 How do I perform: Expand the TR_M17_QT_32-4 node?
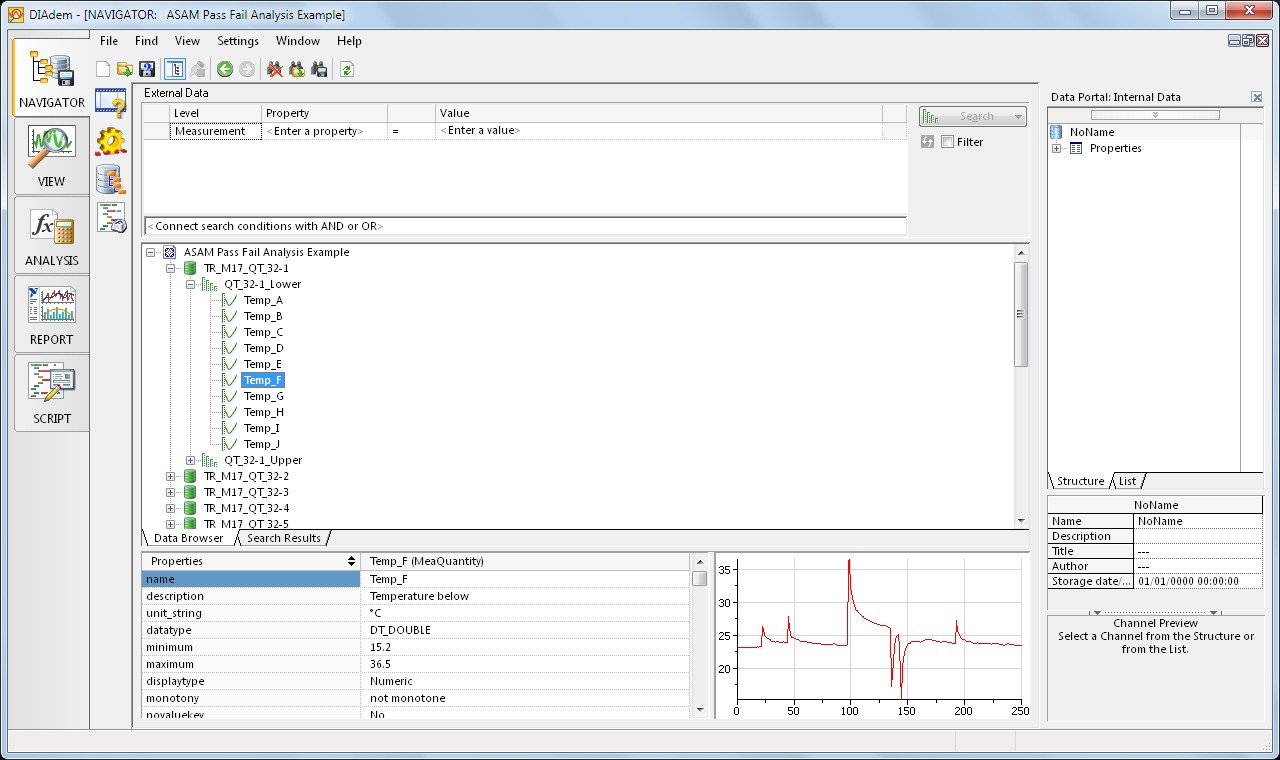point(170,508)
